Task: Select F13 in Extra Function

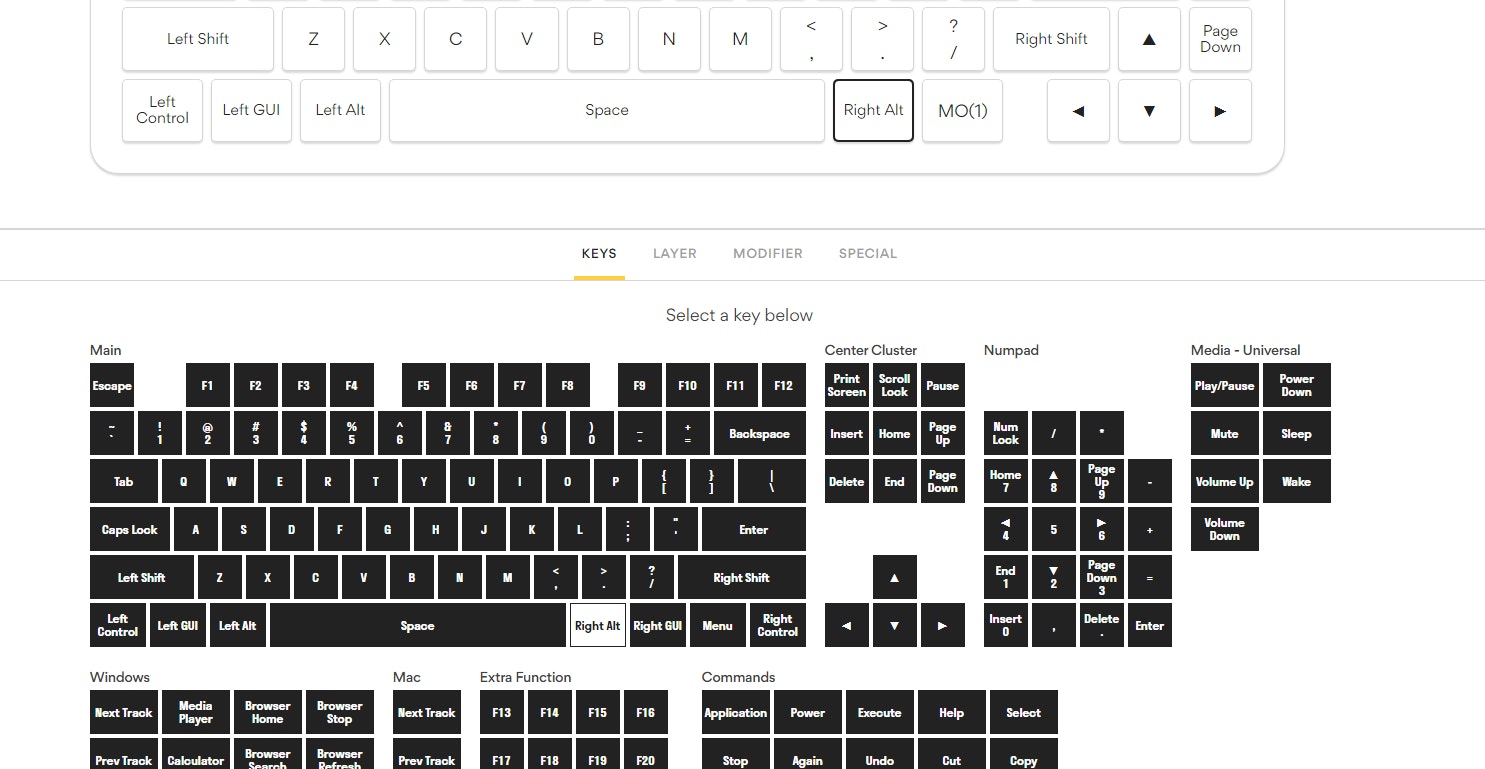Action: (502, 713)
